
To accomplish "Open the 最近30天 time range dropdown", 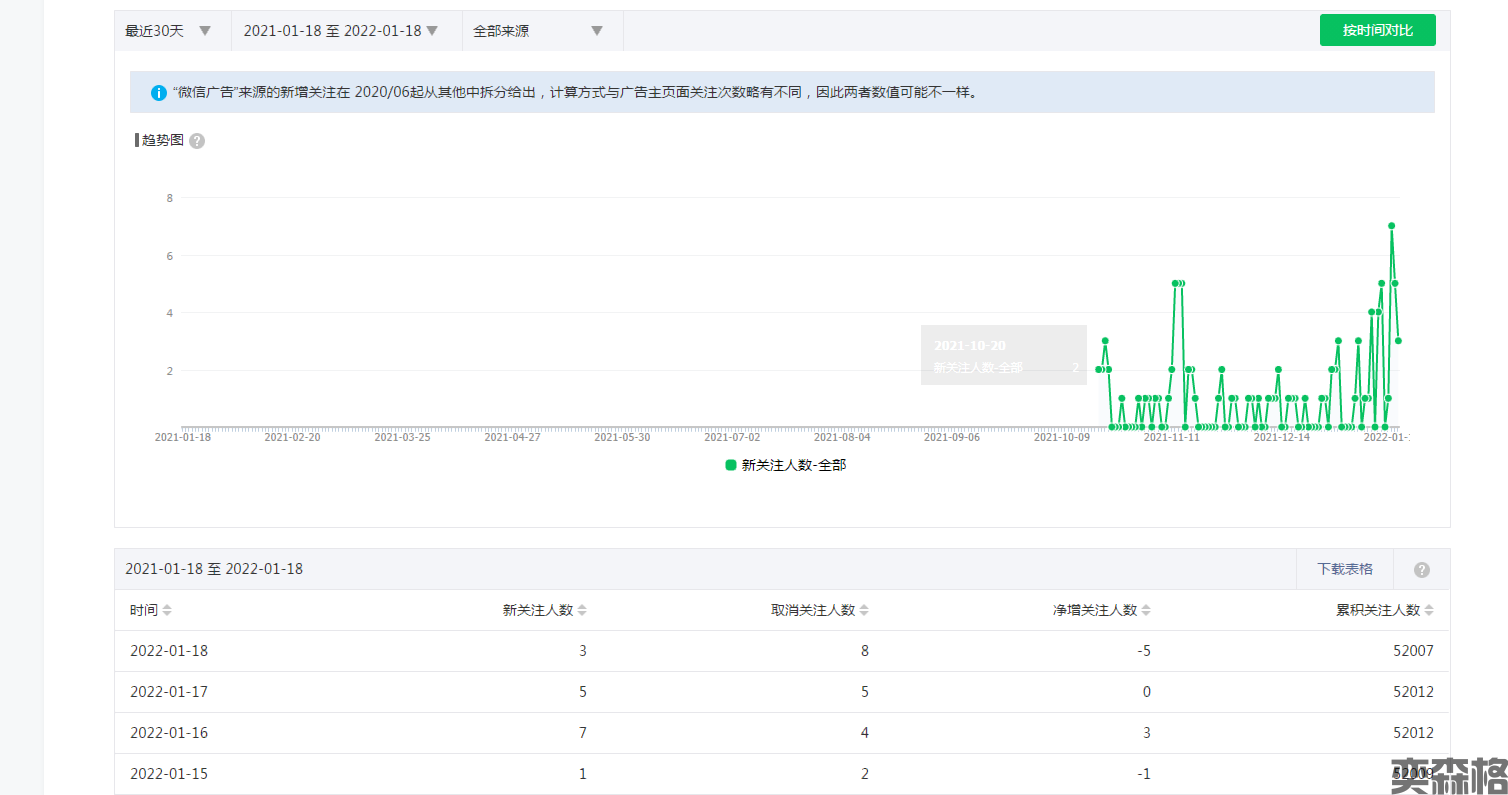I will tap(168, 31).
